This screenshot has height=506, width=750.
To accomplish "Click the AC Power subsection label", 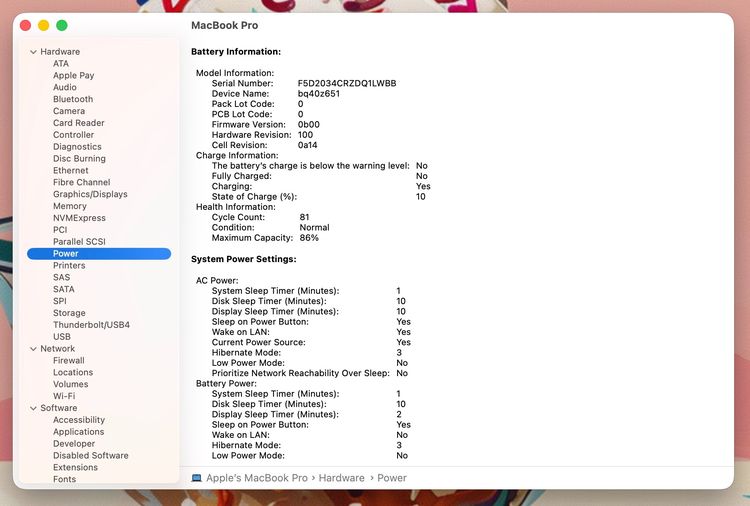I will [217, 281].
